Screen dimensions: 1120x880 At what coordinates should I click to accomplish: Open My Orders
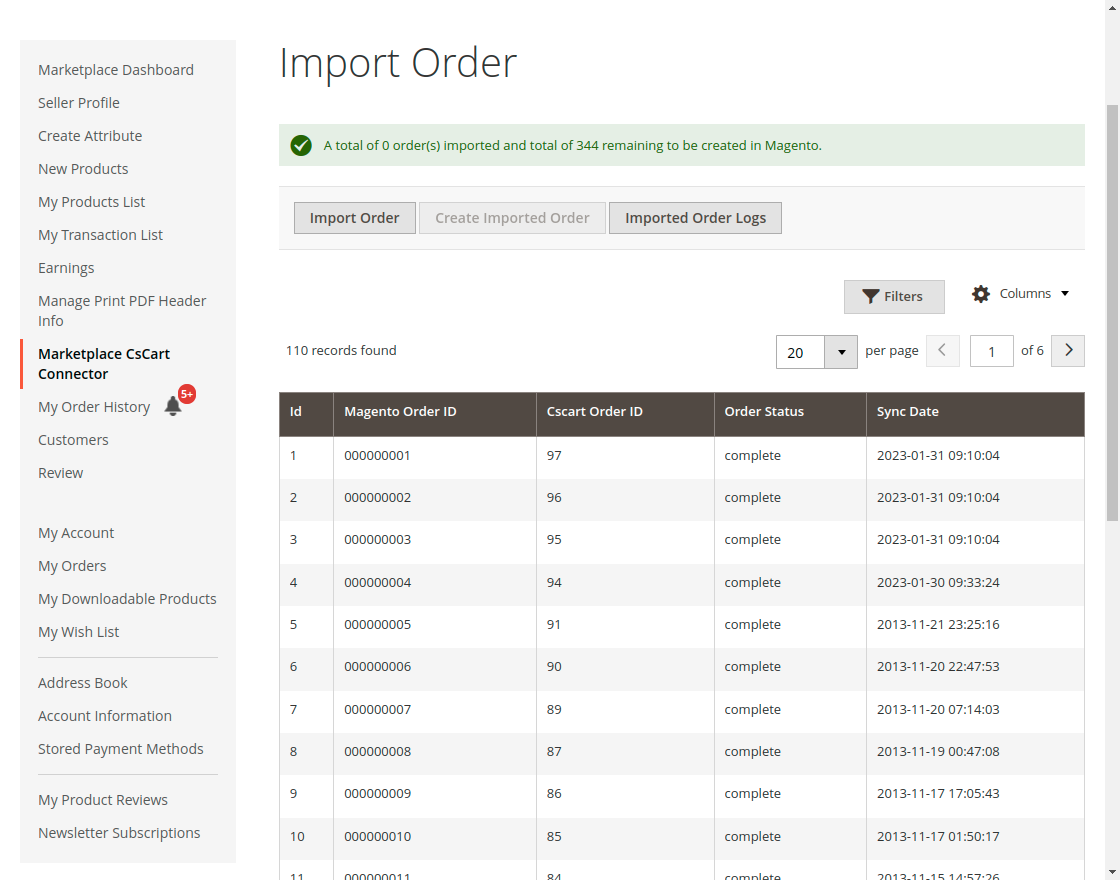[72, 566]
